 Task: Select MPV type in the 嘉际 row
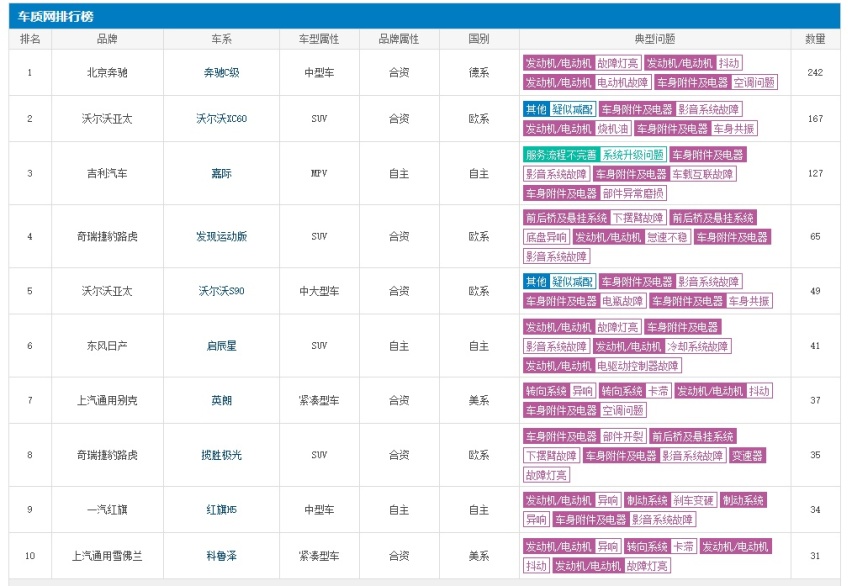pyautogui.click(x=319, y=173)
